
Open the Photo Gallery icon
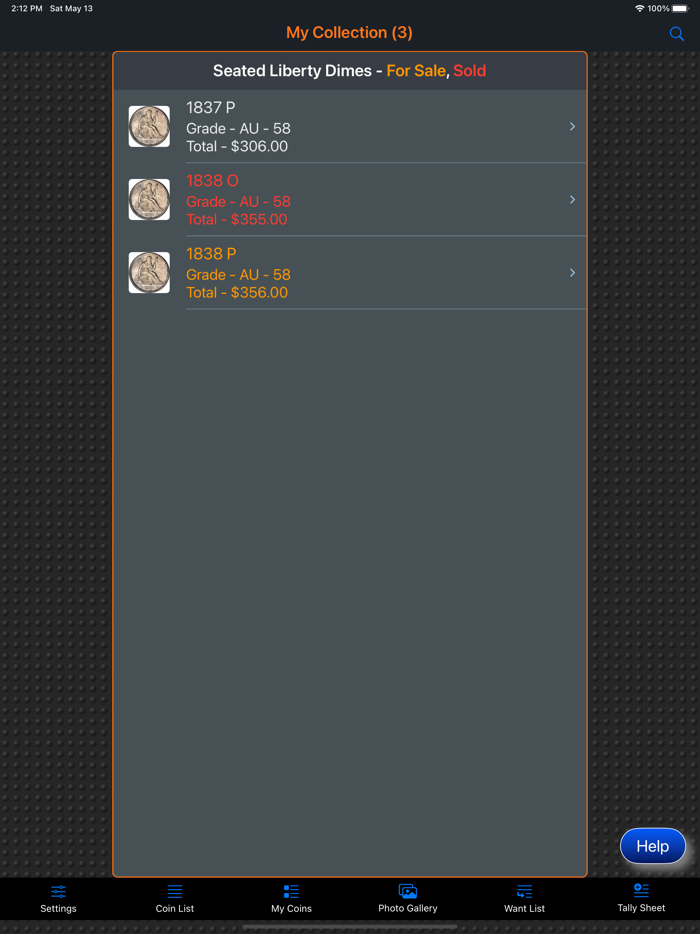click(x=407, y=892)
